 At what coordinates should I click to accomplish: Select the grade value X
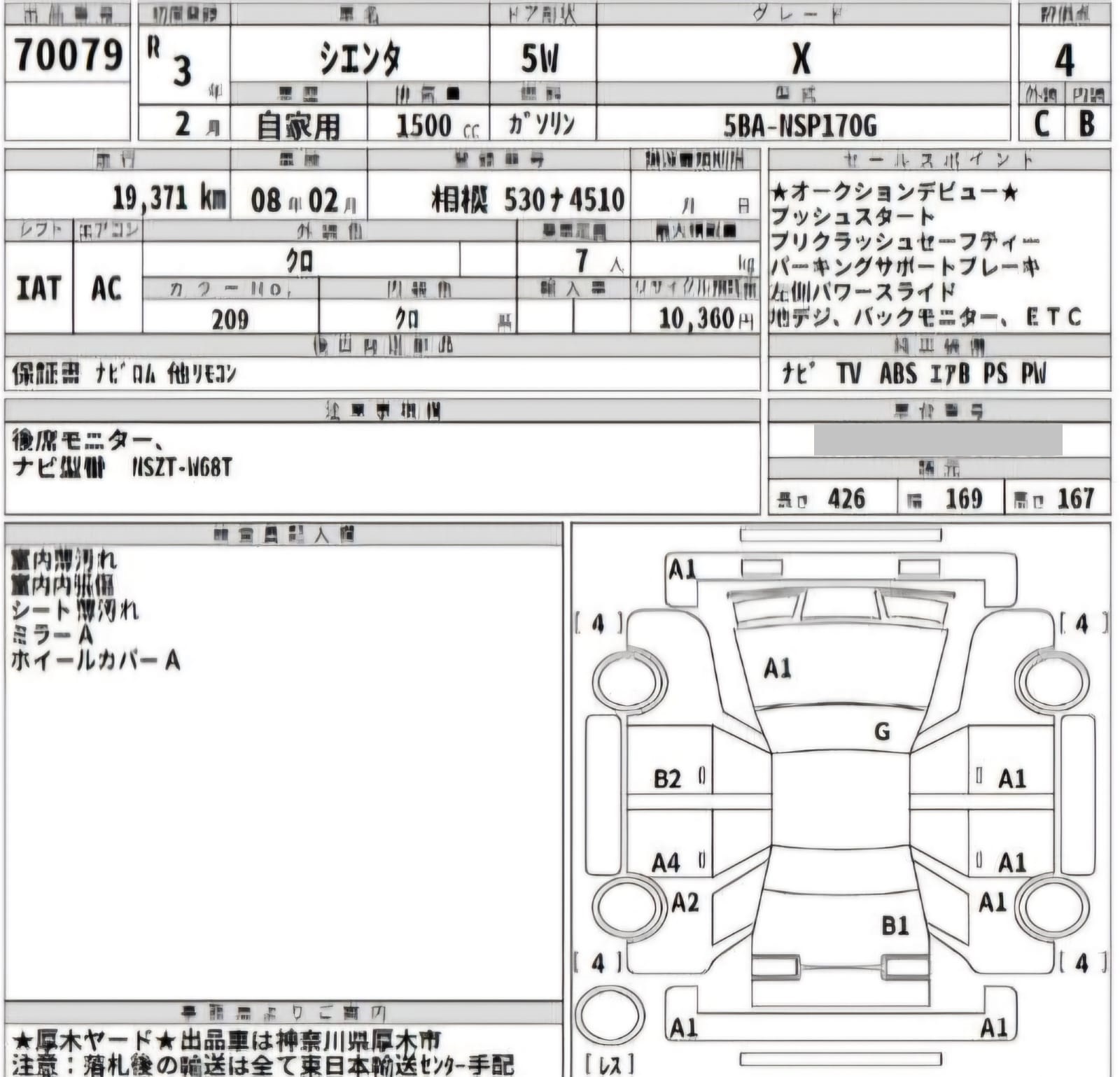tap(801, 59)
